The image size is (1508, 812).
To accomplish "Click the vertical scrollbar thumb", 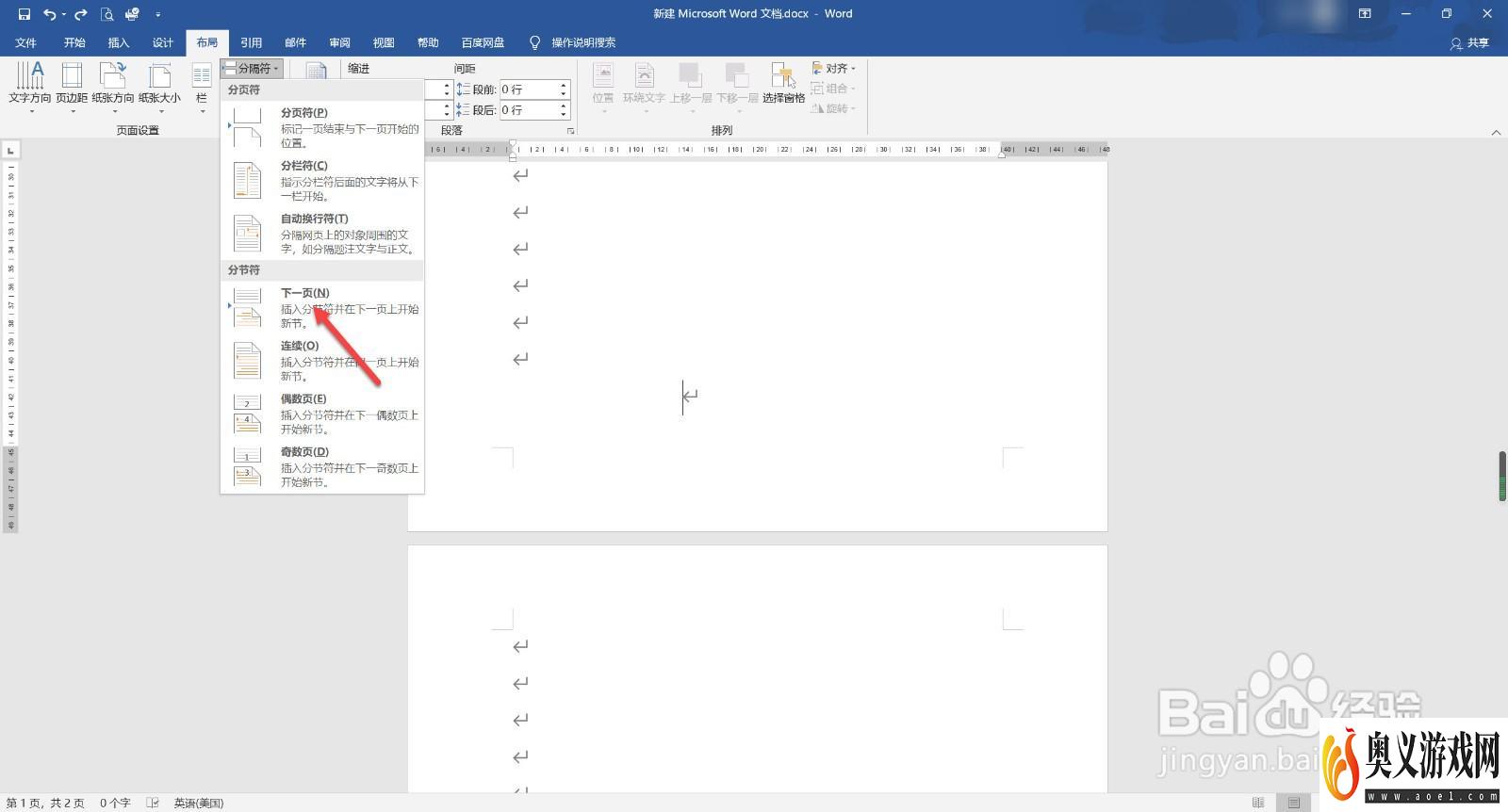I will click(1502, 477).
